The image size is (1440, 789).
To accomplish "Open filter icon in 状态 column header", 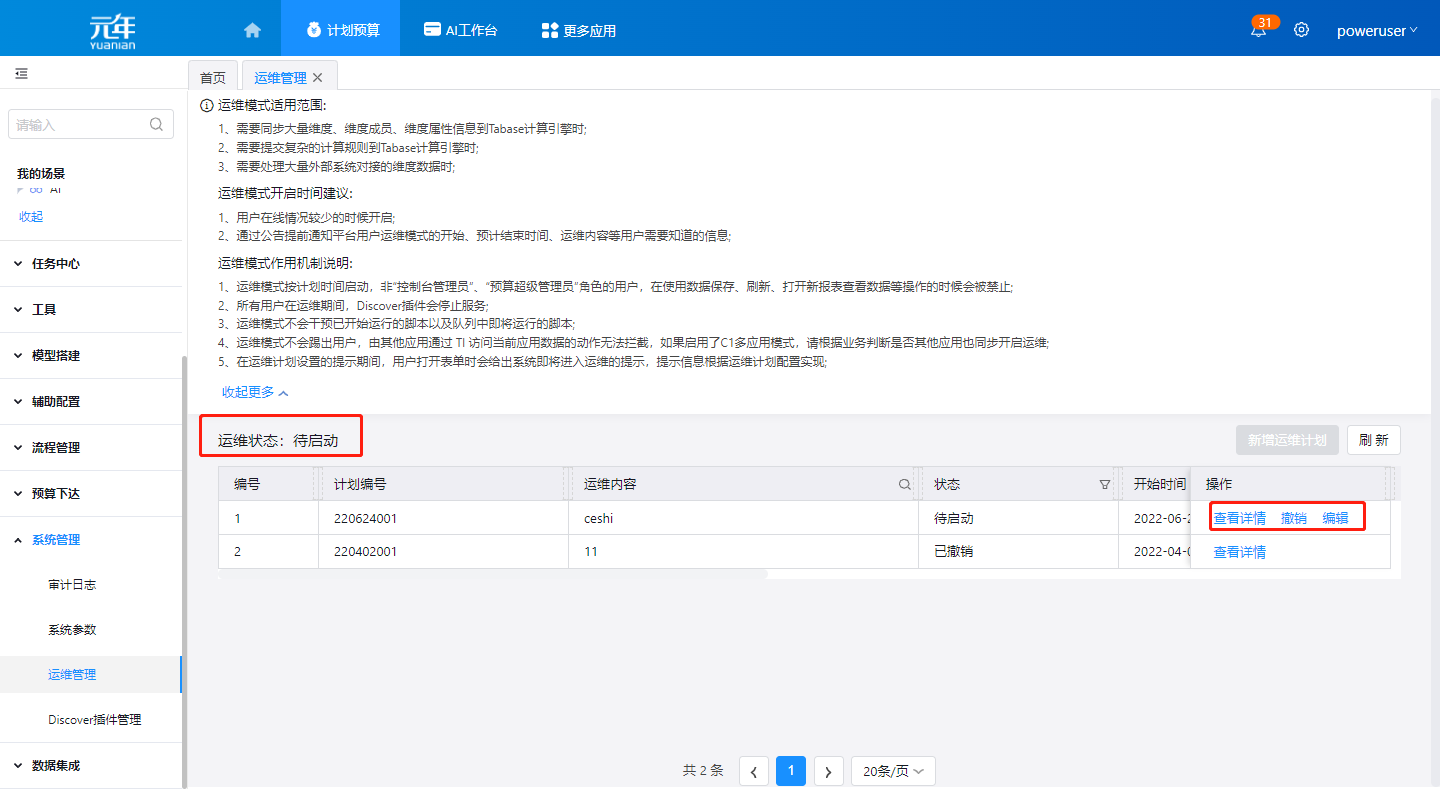I will click(x=1104, y=484).
